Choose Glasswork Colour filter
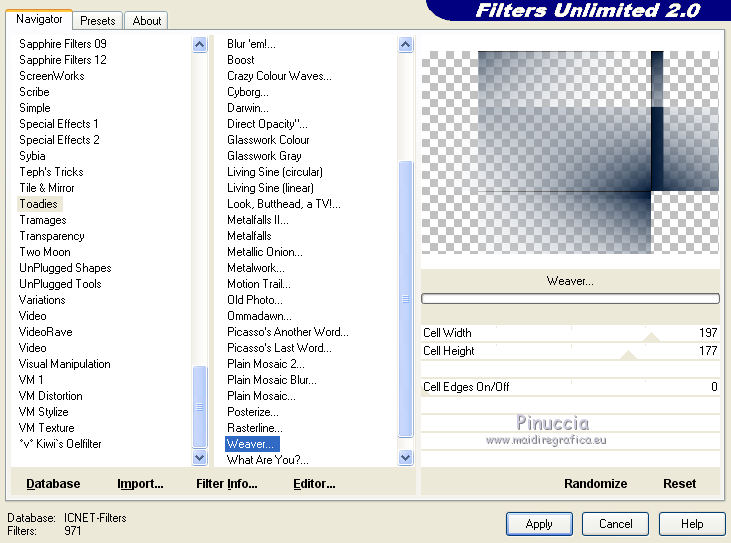731x543 pixels. tap(268, 140)
